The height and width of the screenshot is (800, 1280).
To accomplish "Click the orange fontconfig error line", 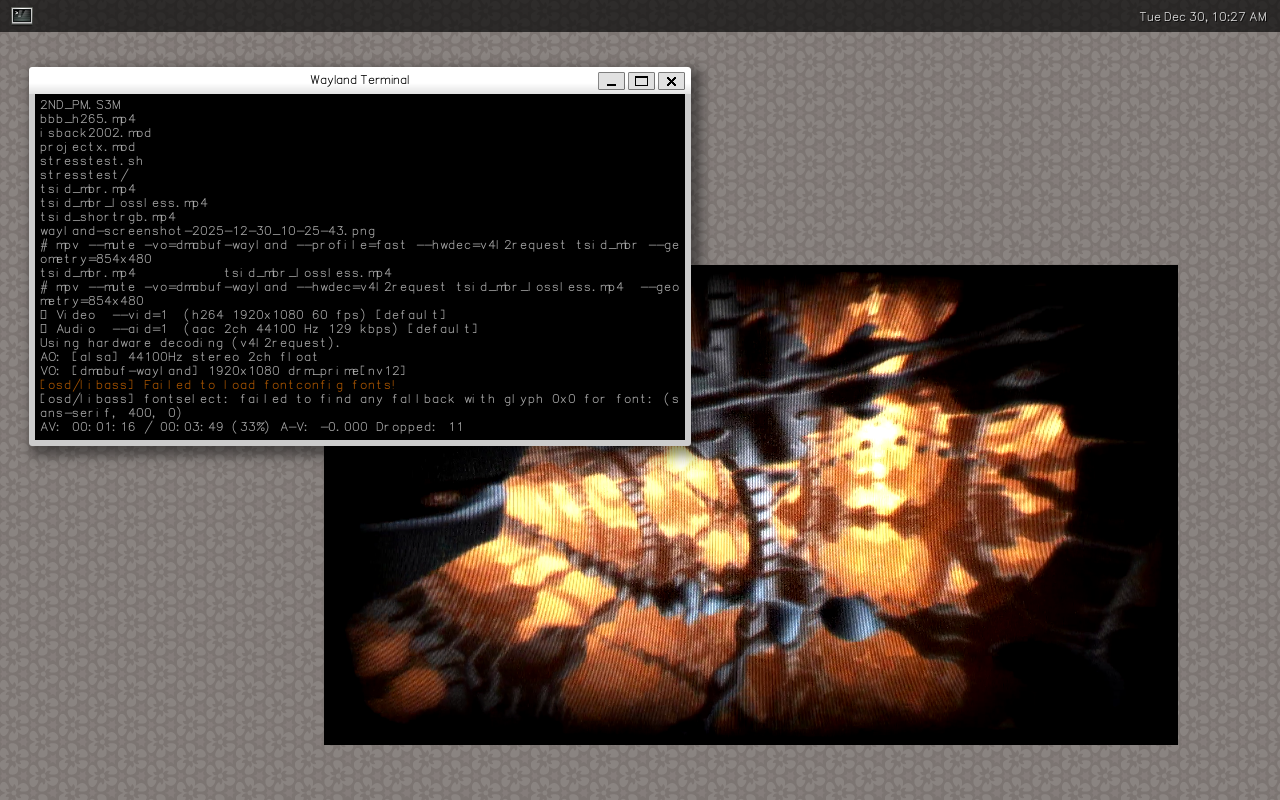I will 218,385.
